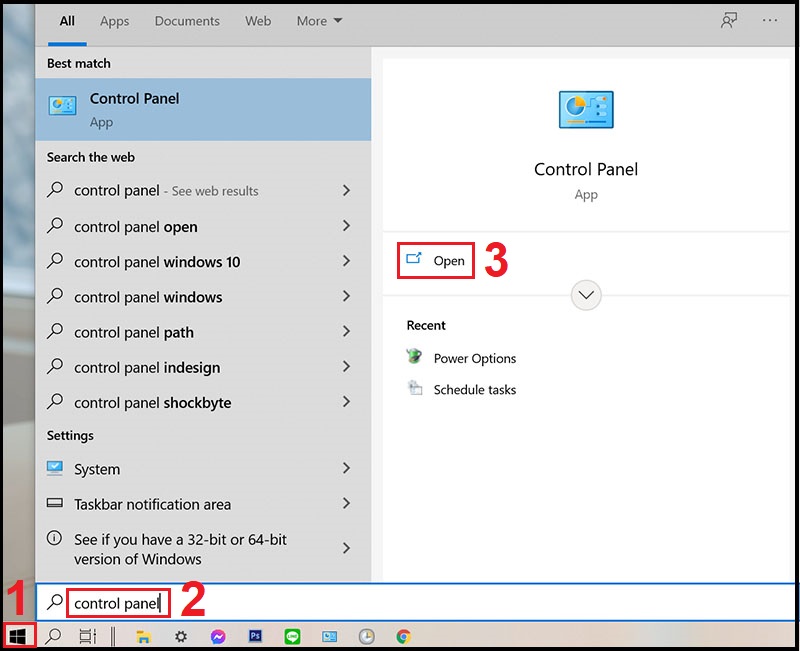Select Control Panel best match result
Image resolution: width=800 pixels, height=651 pixels.
pyautogui.click(x=203, y=109)
